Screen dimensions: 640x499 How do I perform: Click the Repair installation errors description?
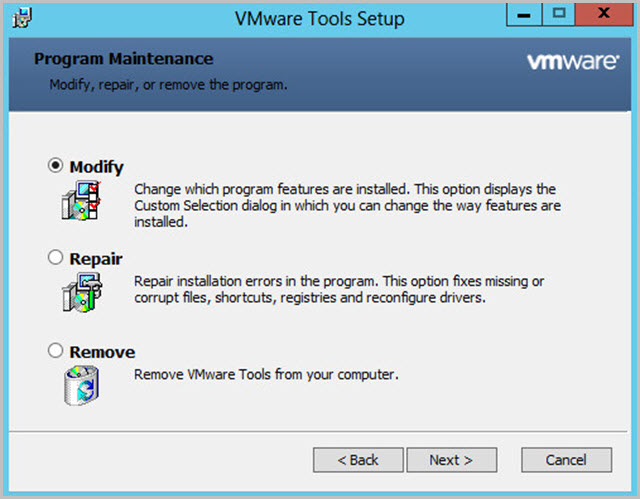tap(339, 289)
